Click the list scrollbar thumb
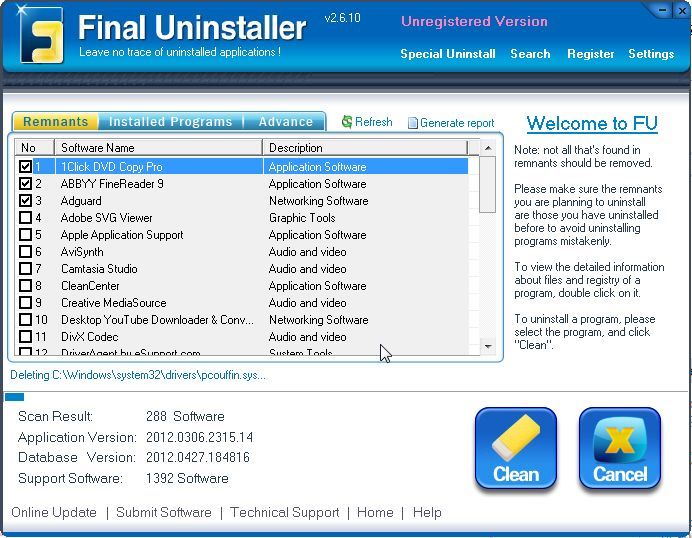The image size is (692, 538). 488,184
